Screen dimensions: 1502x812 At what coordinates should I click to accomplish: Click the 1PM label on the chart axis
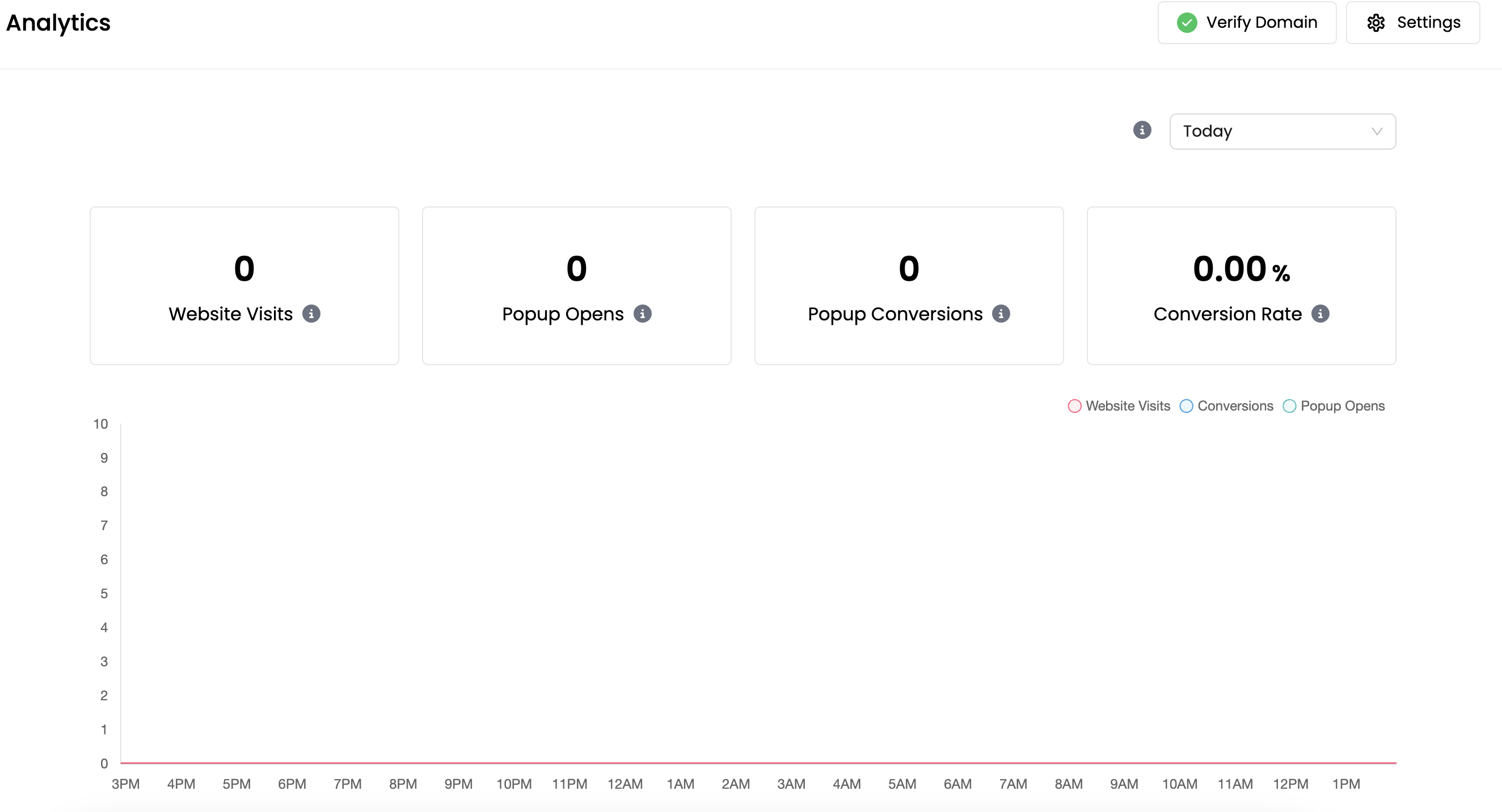tap(1346, 784)
